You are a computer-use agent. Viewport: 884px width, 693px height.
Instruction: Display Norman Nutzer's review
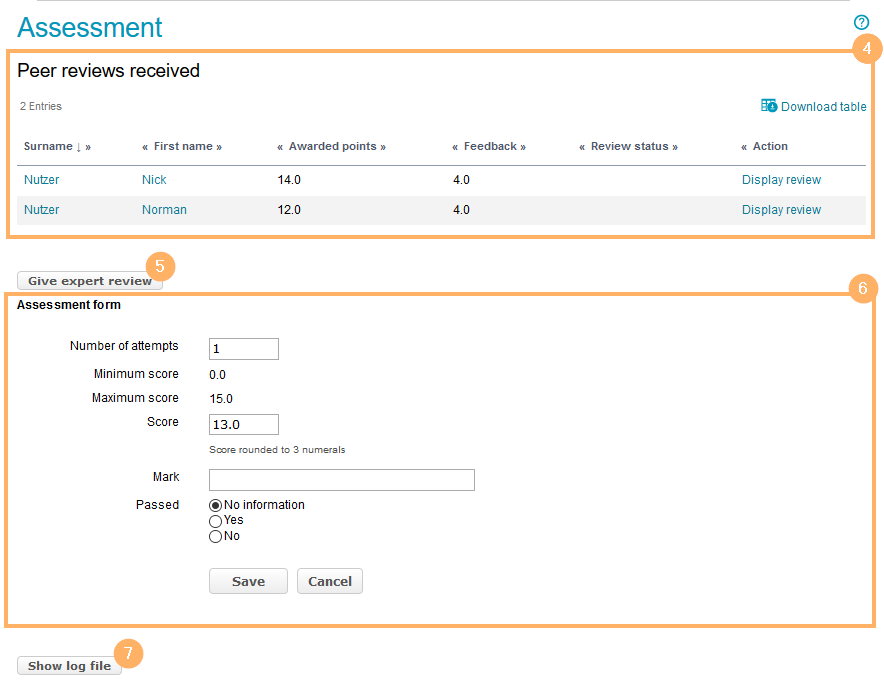tap(781, 210)
